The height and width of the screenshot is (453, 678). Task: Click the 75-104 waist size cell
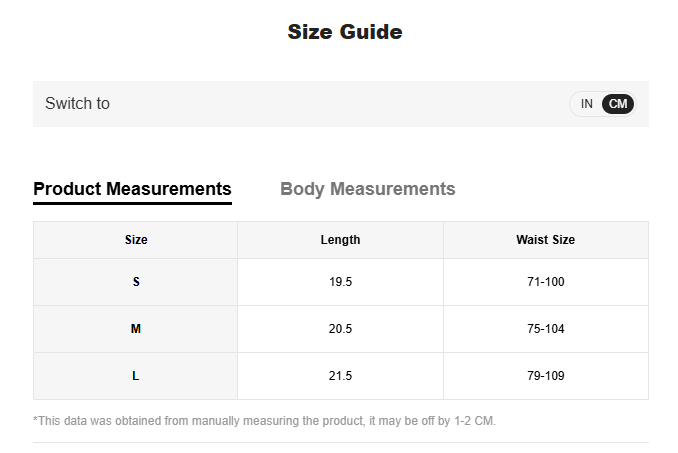(x=545, y=329)
